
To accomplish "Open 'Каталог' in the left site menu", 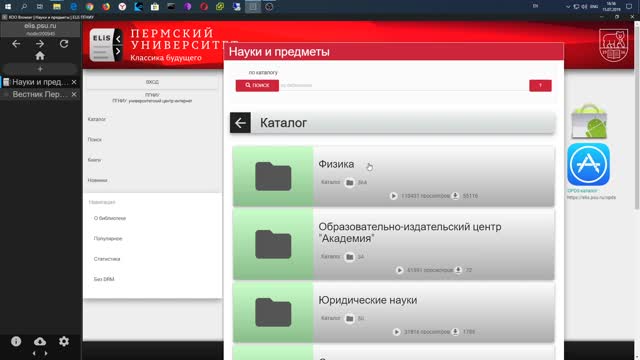I will [x=97, y=119].
